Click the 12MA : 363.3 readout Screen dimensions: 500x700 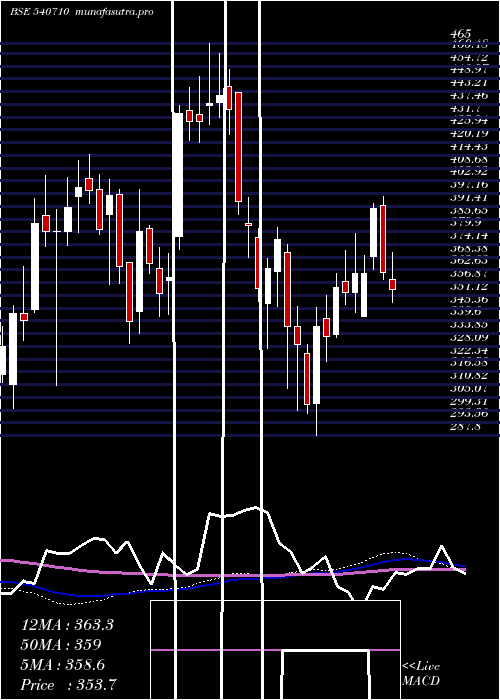(67, 625)
